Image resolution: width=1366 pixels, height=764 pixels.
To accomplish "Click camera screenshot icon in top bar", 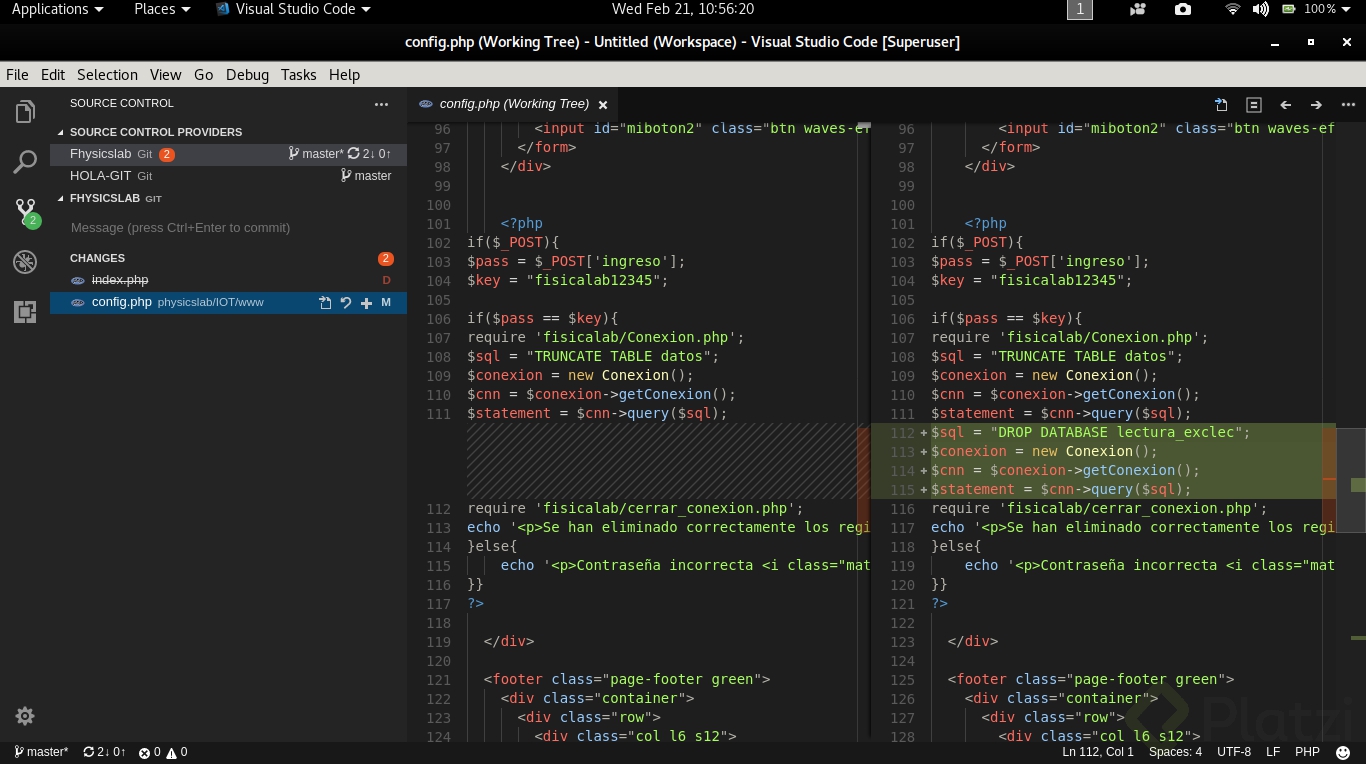I will [x=1183, y=9].
